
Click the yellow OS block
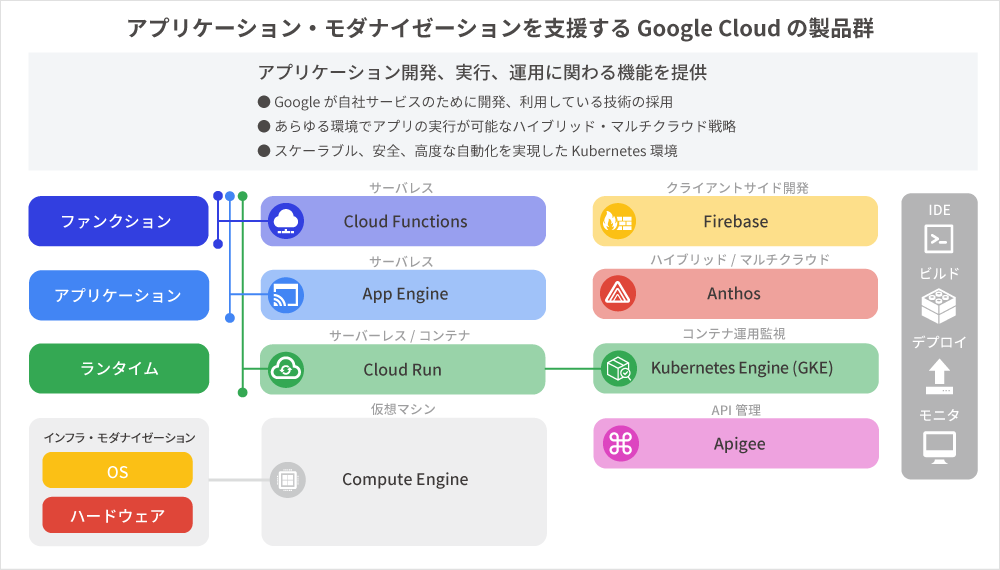click(x=117, y=470)
